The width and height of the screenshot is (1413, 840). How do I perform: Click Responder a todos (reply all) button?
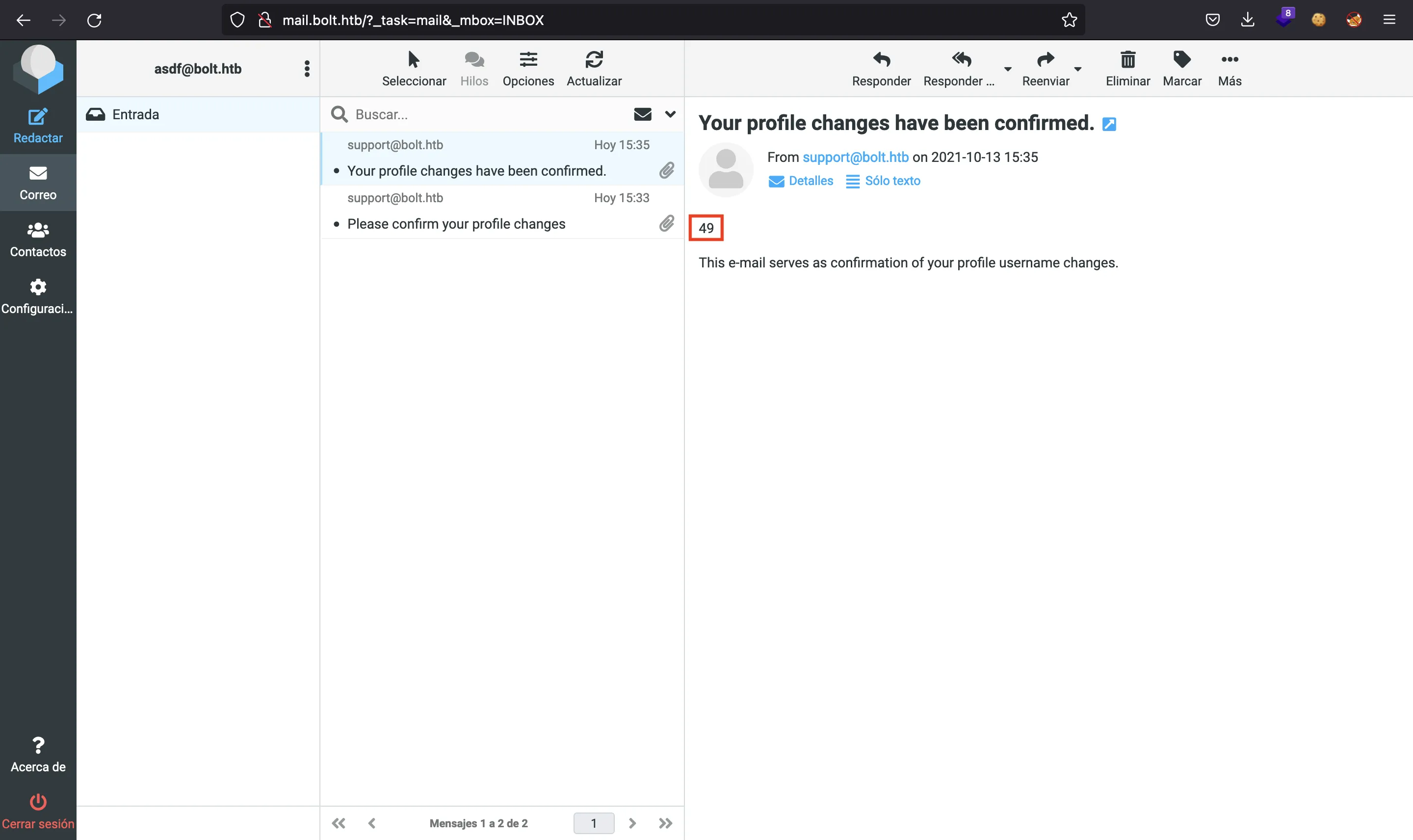click(x=960, y=69)
